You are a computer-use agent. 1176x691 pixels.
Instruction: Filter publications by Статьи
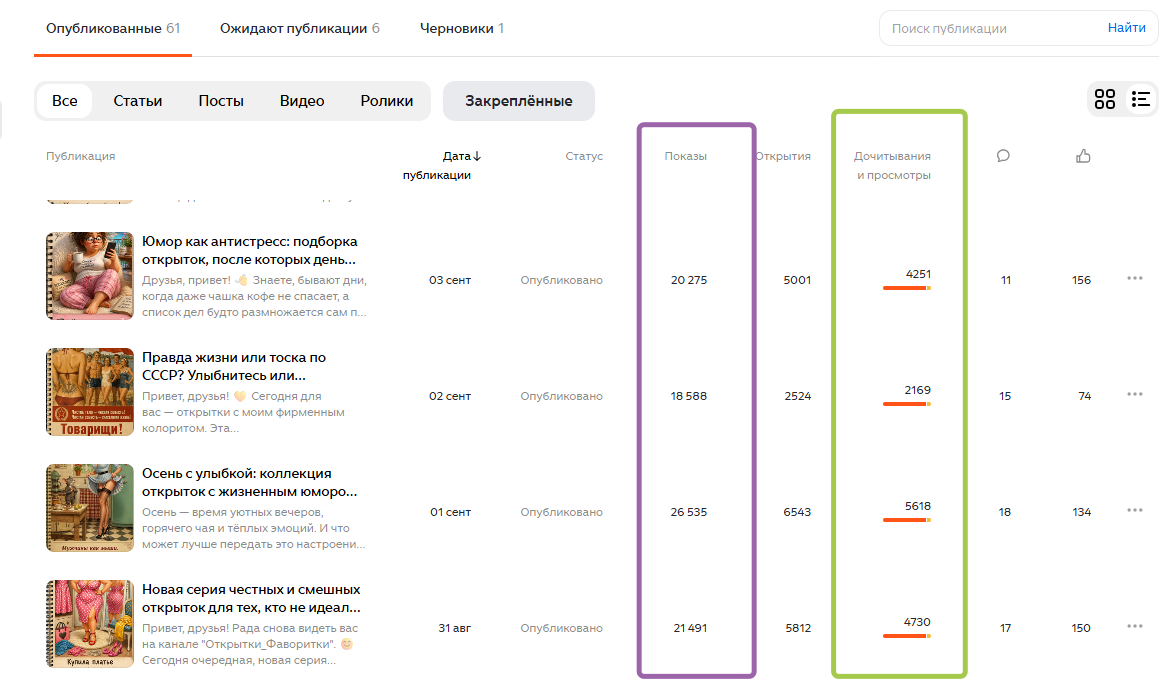click(x=138, y=101)
